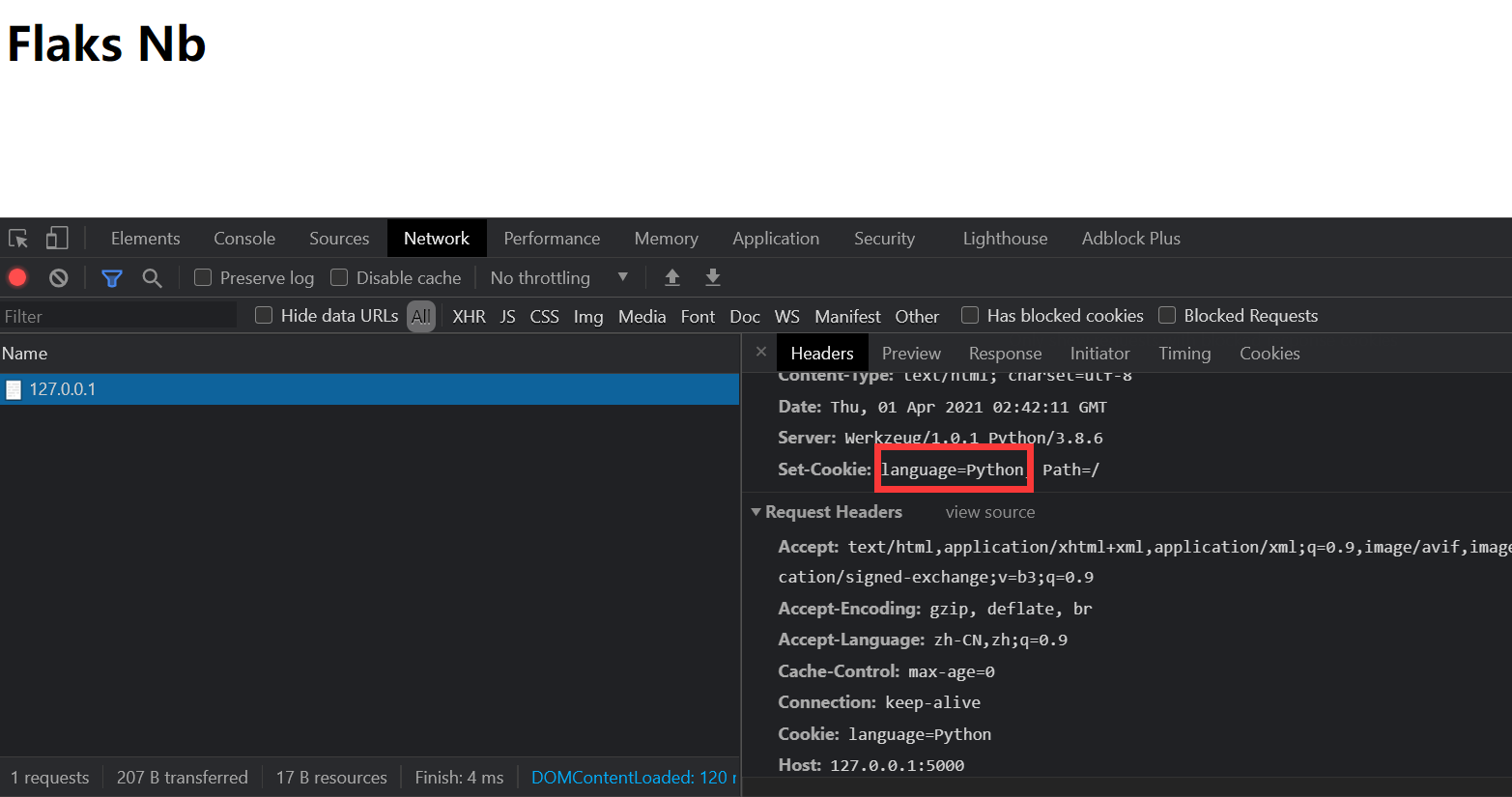Enable the Preserve log checkbox
The image size is (1512, 797).
pos(203,277)
